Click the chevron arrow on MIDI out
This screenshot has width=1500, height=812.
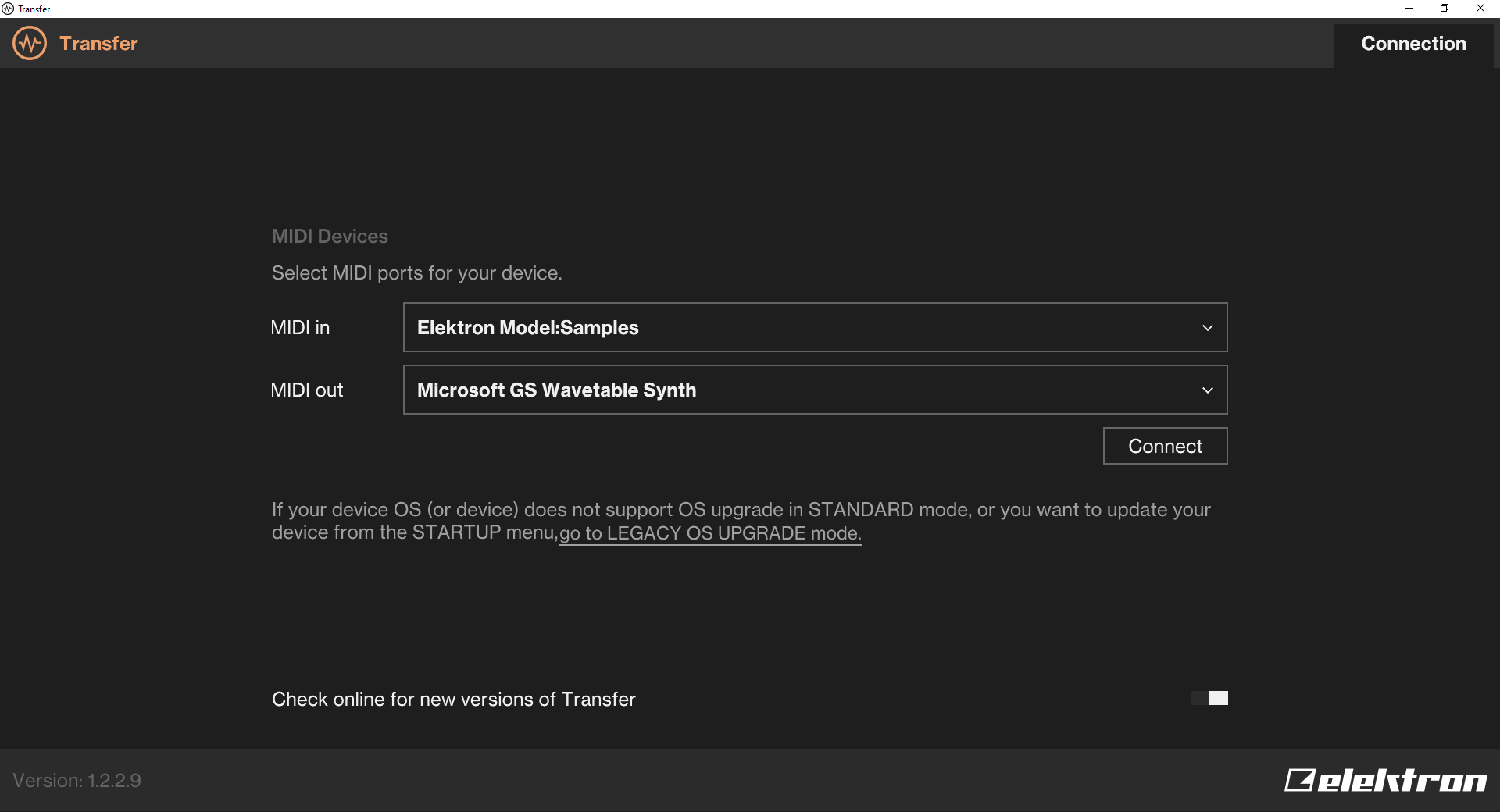click(x=1207, y=390)
